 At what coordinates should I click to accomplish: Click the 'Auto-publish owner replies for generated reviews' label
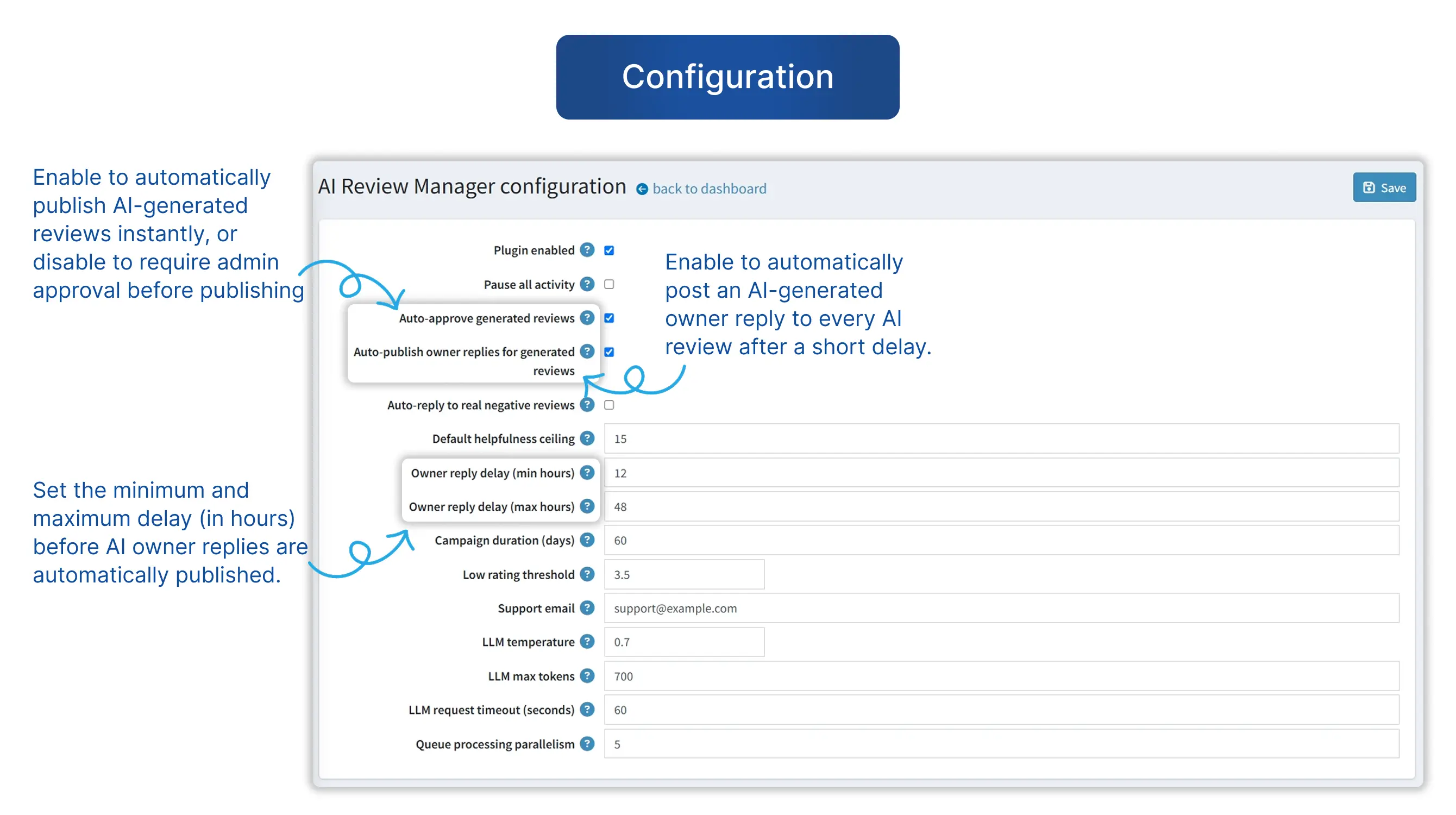(464, 361)
